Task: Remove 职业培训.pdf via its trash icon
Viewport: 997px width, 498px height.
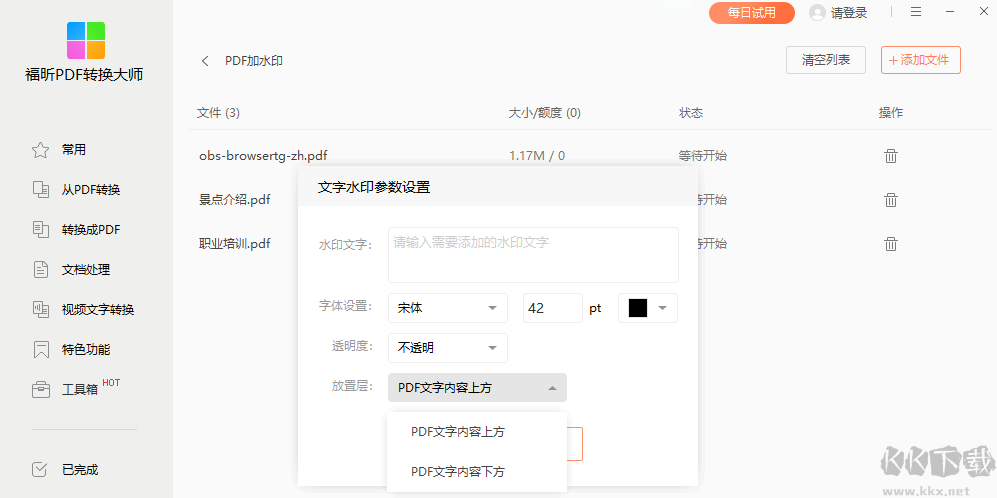Action: pyautogui.click(x=890, y=244)
